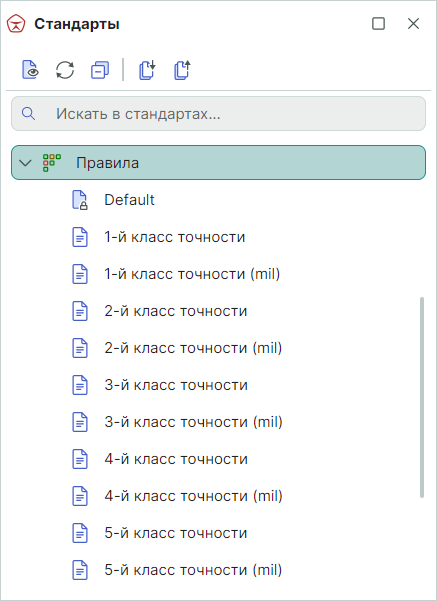Focus the Искать в стандартах search field

(x=218, y=113)
